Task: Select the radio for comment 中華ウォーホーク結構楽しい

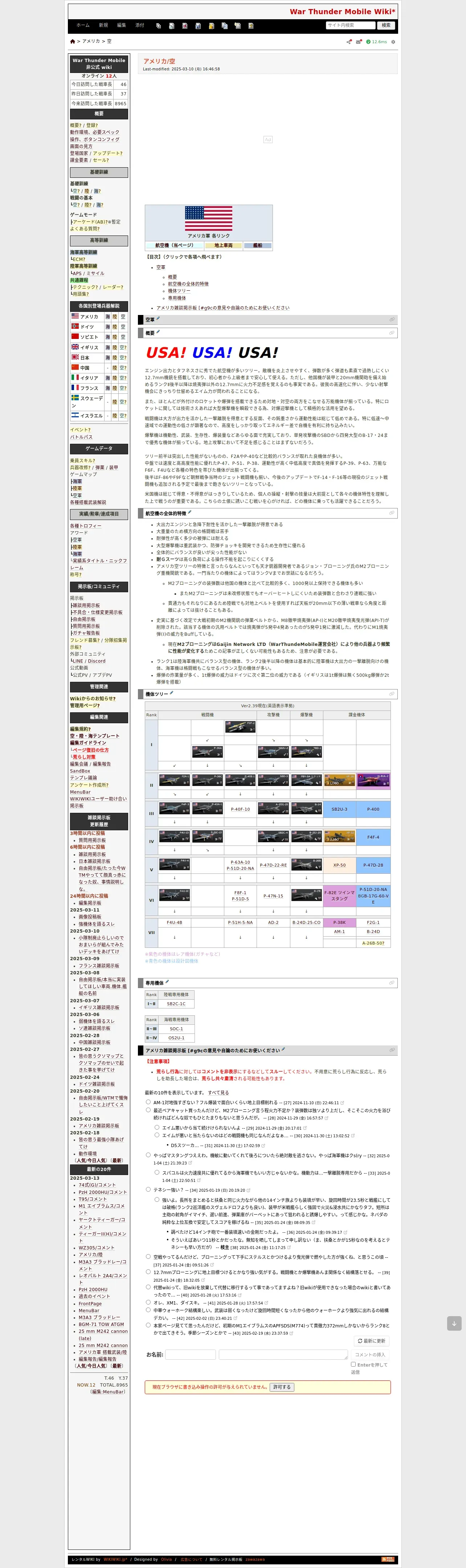Action: tap(148, 1310)
